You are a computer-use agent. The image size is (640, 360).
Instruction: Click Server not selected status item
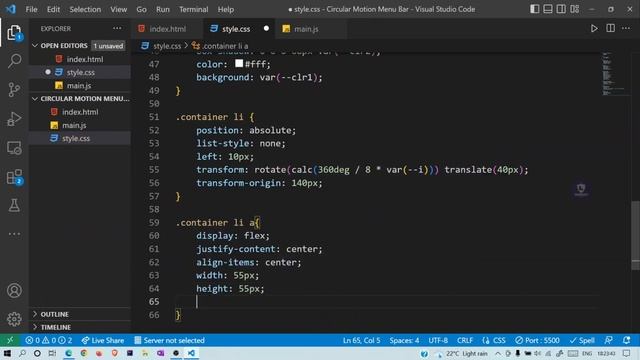169,340
